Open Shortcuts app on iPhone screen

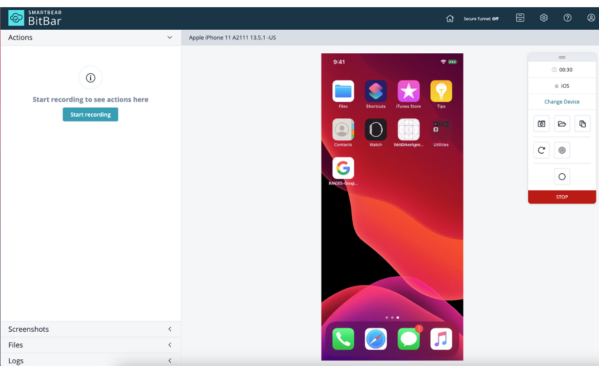point(376,91)
